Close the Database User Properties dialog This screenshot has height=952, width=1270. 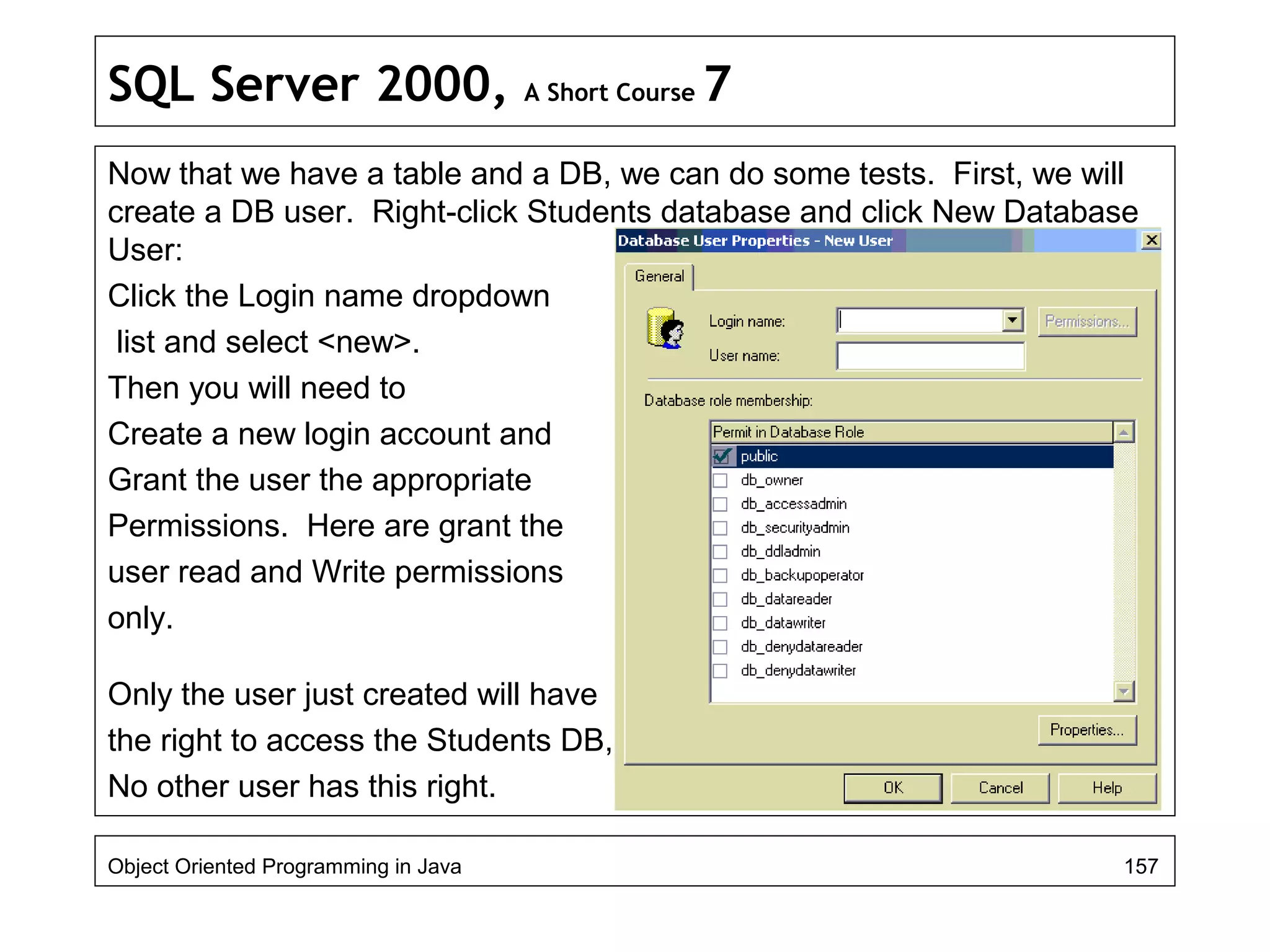pyautogui.click(x=1151, y=240)
